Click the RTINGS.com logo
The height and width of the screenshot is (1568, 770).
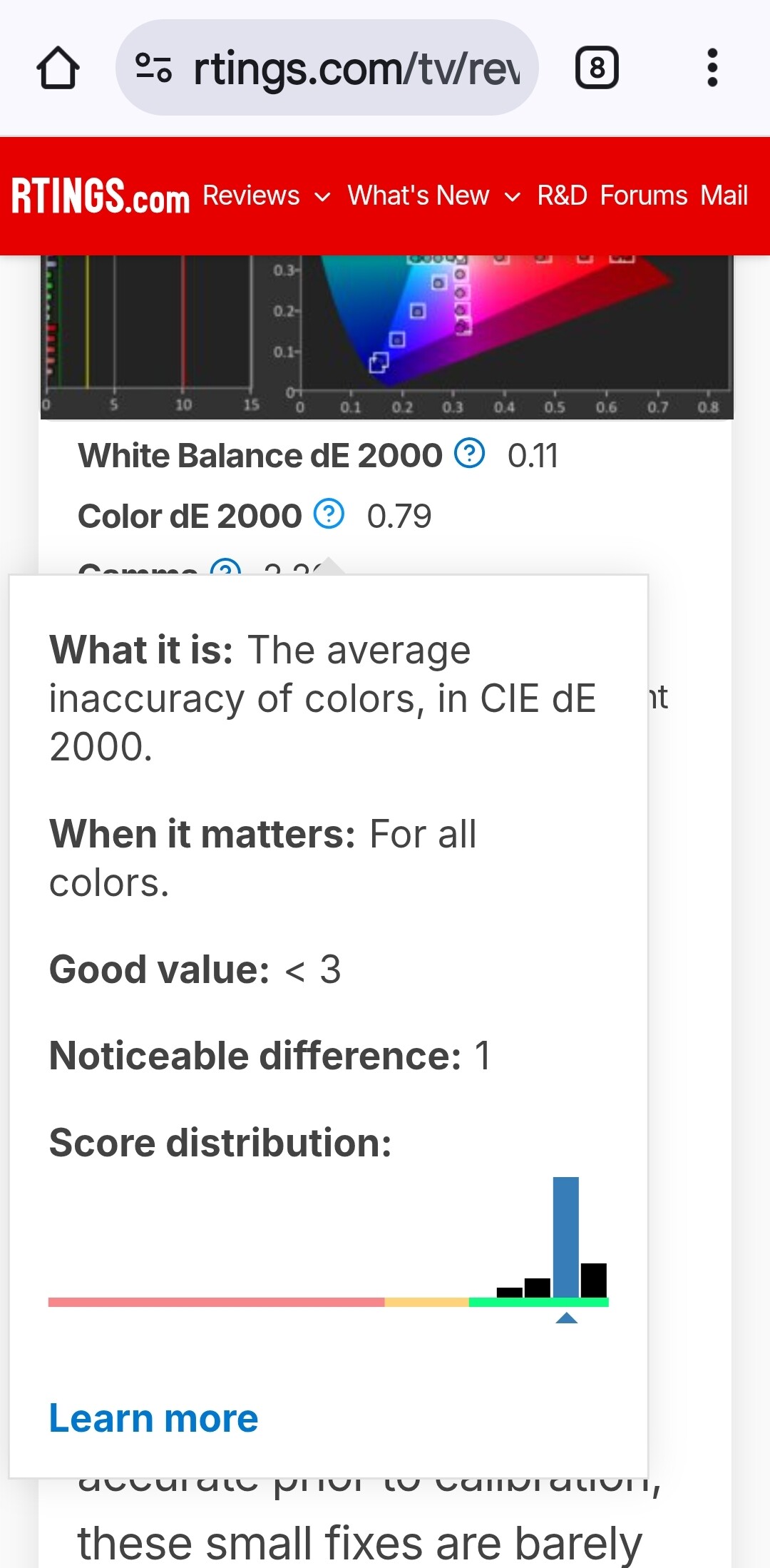pyautogui.click(x=101, y=196)
